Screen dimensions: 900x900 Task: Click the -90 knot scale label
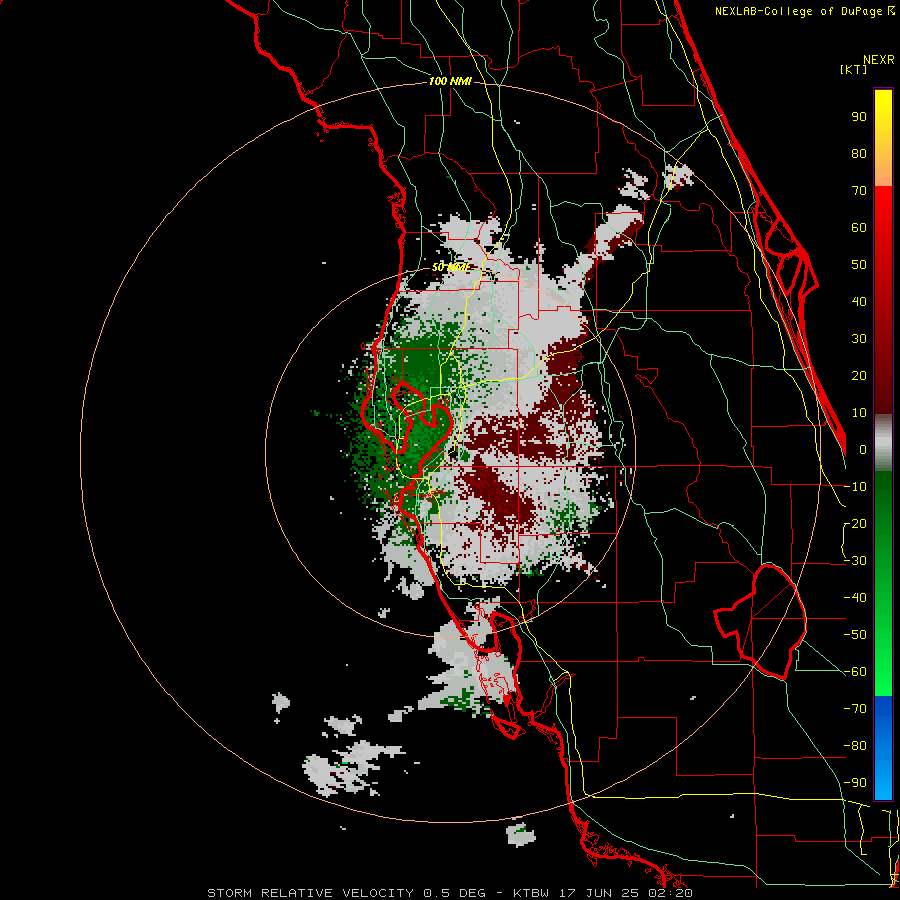click(x=855, y=783)
